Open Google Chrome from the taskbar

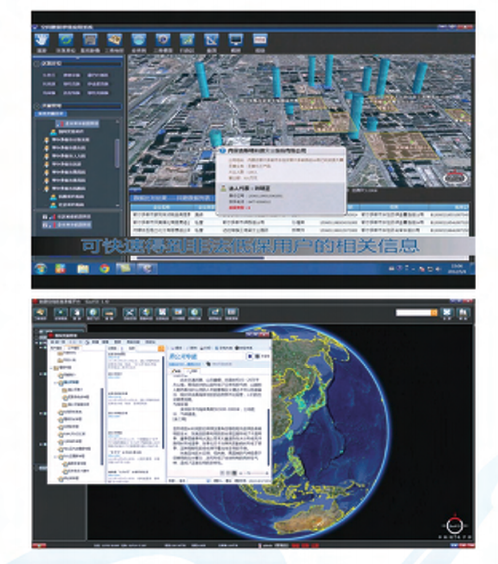pyautogui.click(x=105, y=268)
